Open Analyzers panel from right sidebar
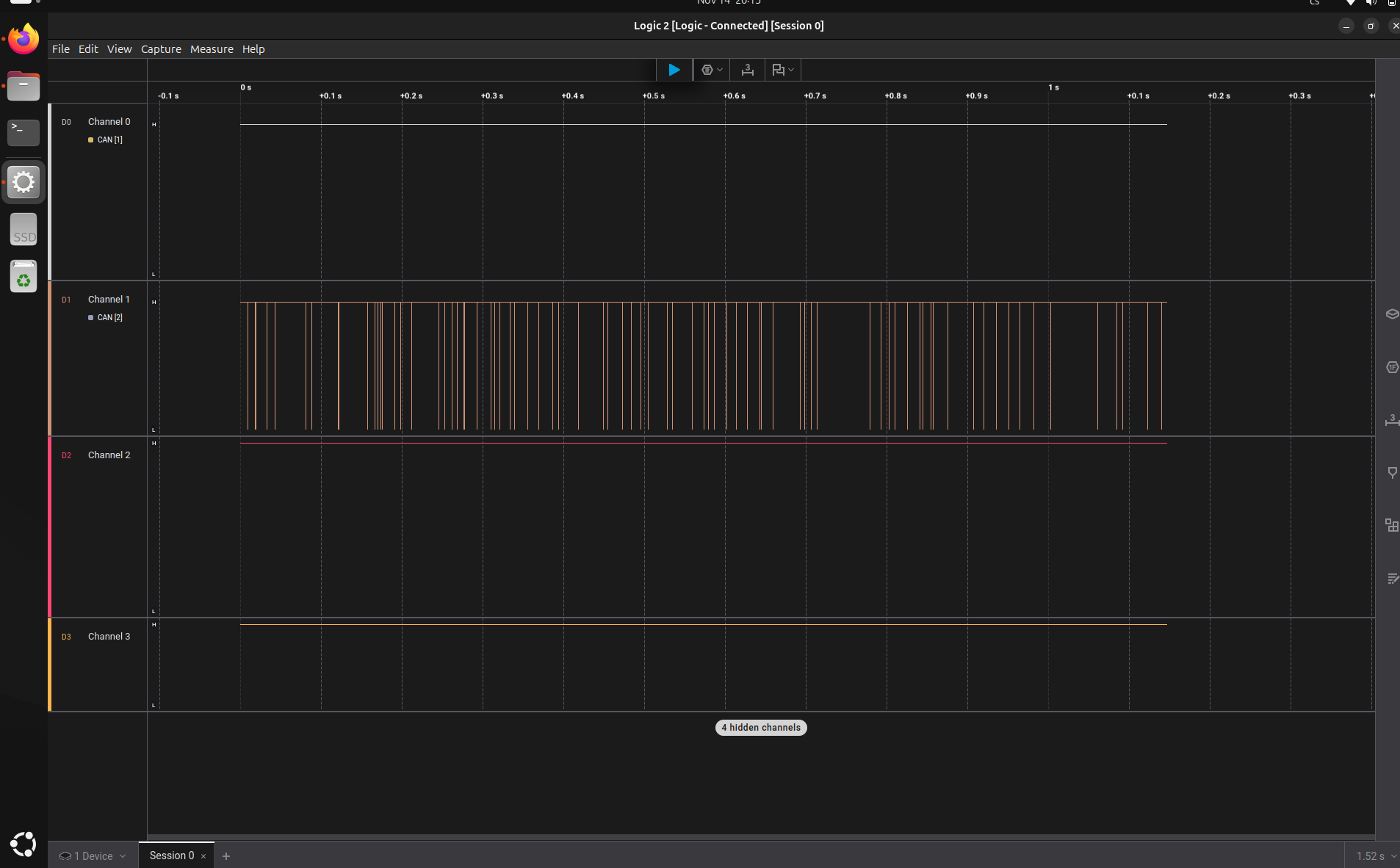Image resolution: width=1400 pixels, height=868 pixels. (x=1391, y=367)
